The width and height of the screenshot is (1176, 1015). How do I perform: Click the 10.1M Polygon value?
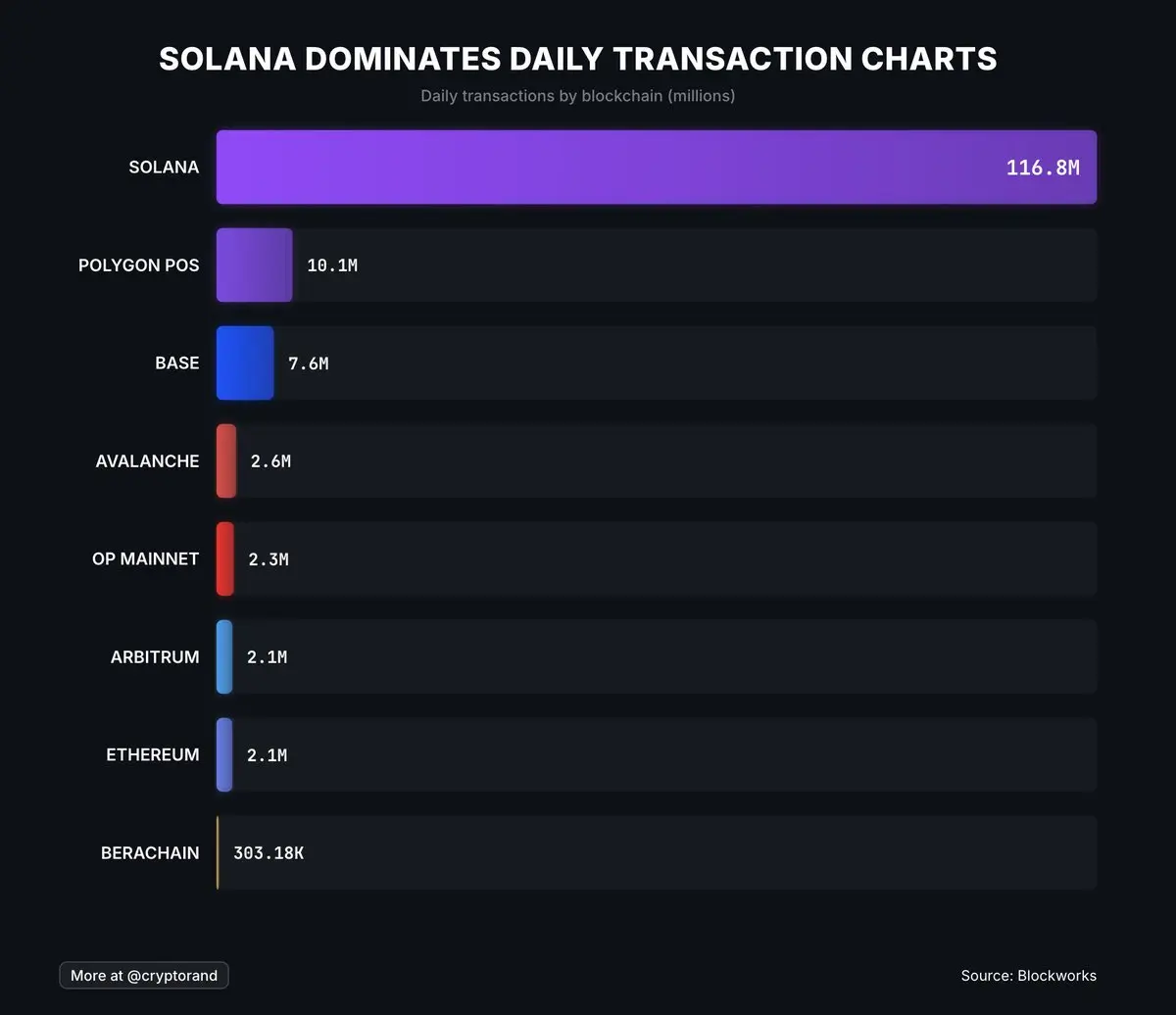(332, 266)
